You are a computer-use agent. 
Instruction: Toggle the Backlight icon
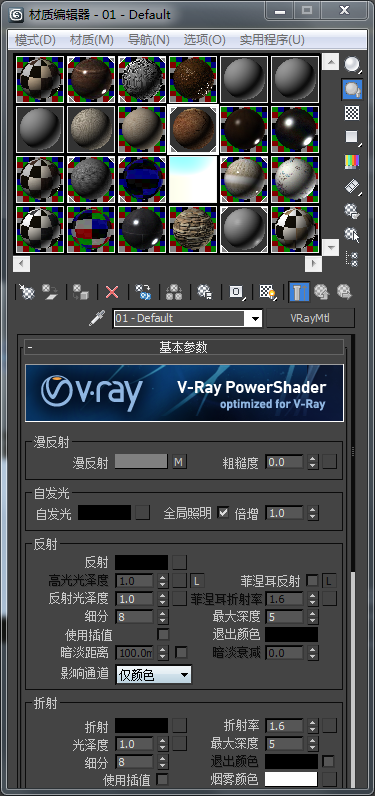(352, 89)
